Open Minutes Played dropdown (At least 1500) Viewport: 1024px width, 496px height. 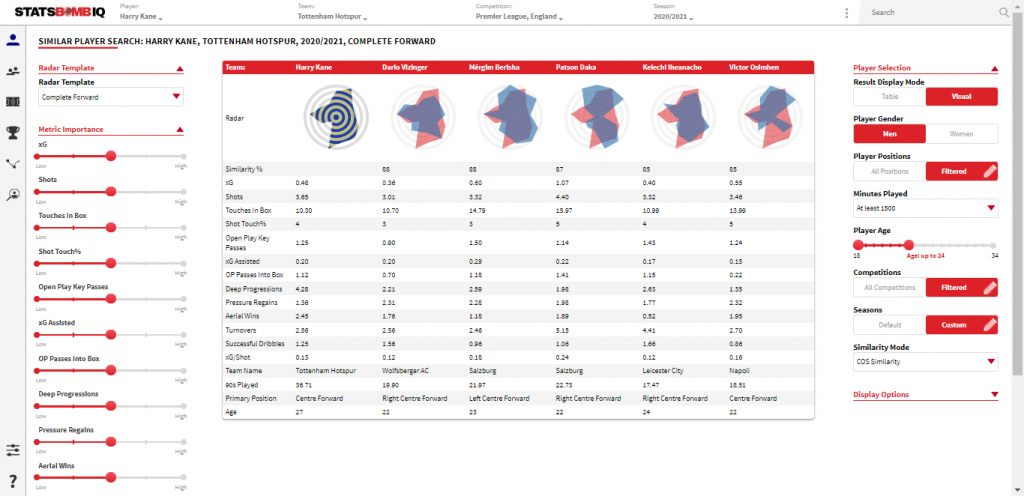[x=925, y=209]
